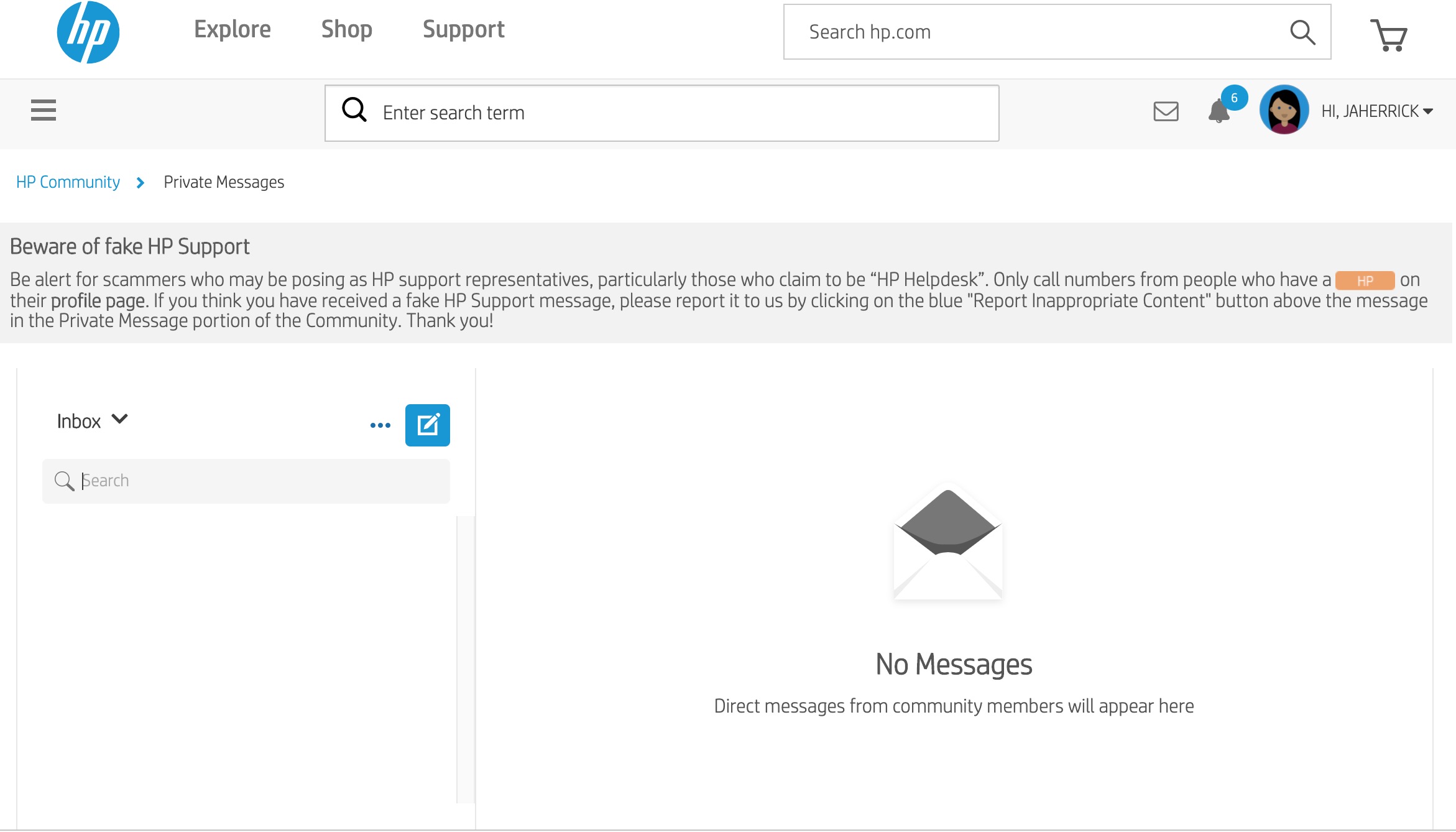Image resolution: width=1456 pixels, height=832 pixels.
Task: Open the shopping cart
Action: (1389, 35)
